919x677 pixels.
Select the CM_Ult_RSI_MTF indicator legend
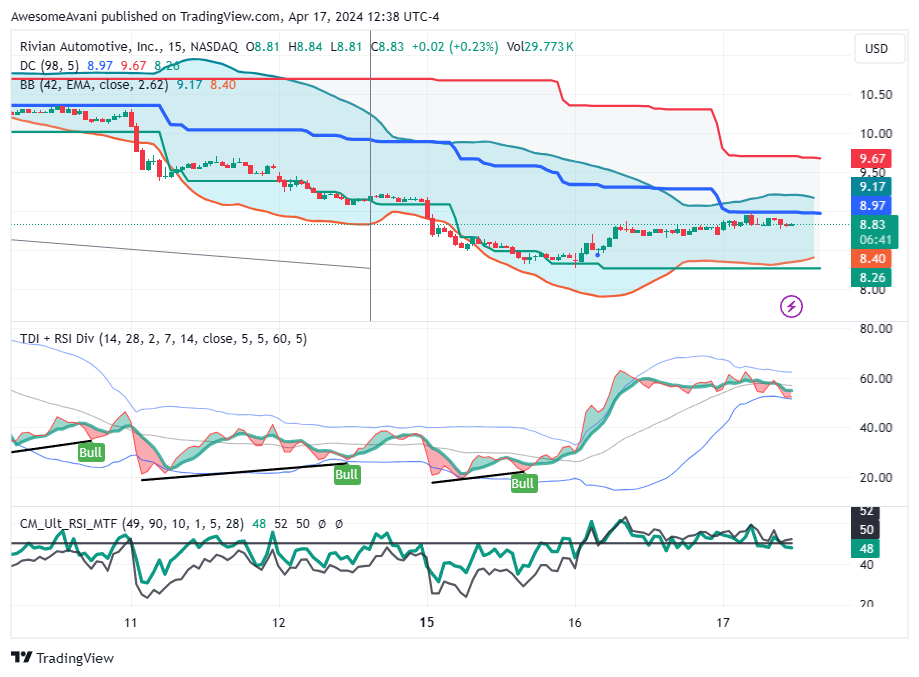click(131, 523)
